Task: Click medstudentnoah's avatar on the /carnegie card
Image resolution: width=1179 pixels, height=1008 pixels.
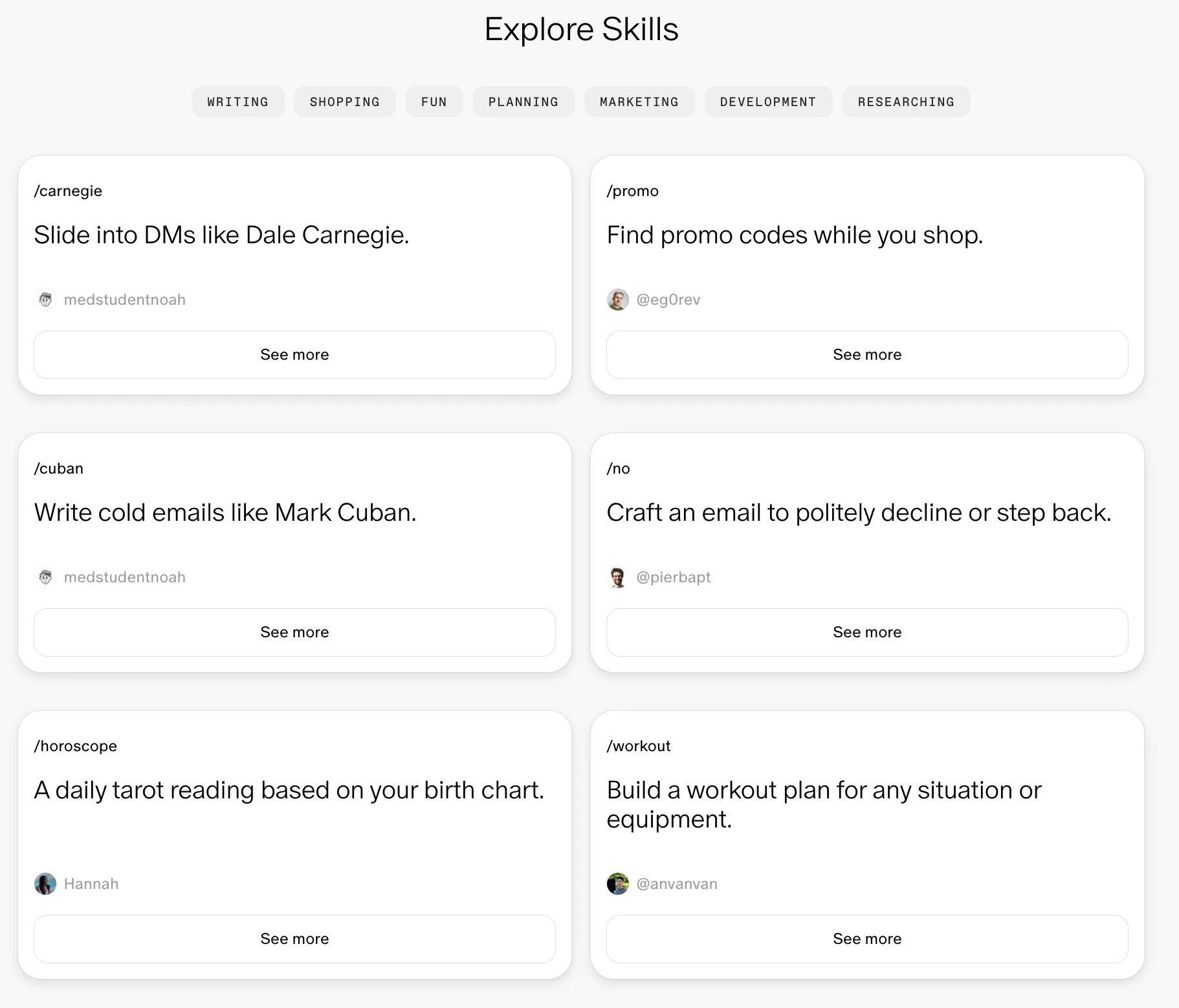Action: (45, 300)
